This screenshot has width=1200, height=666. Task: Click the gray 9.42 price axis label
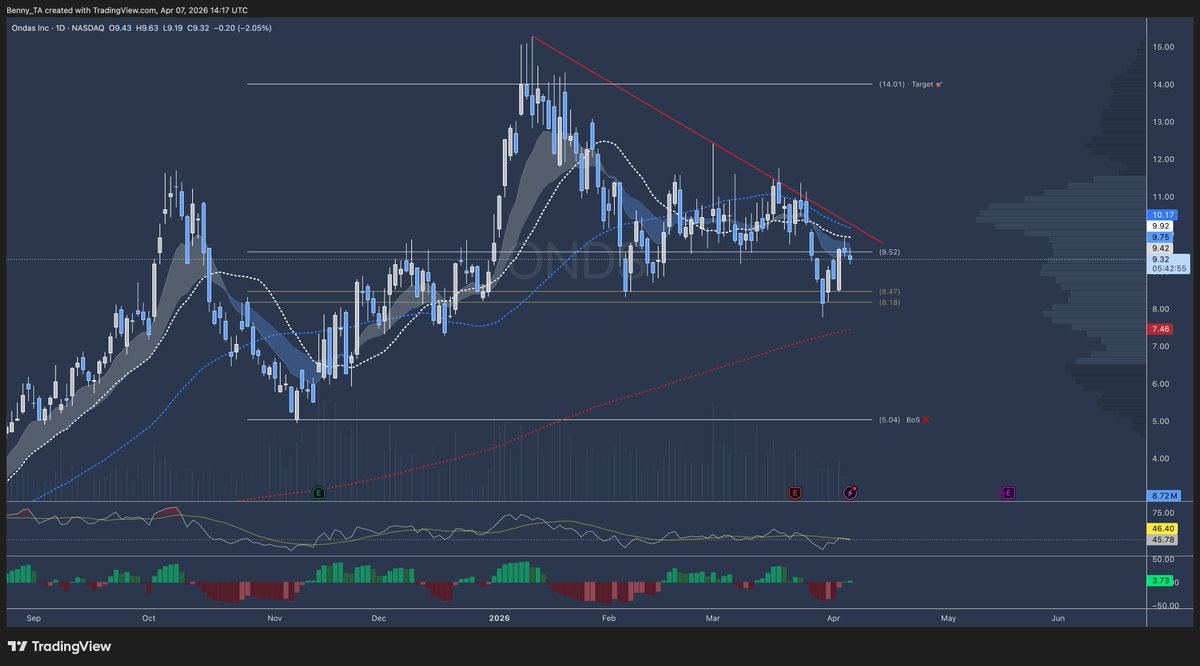(1160, 248)
